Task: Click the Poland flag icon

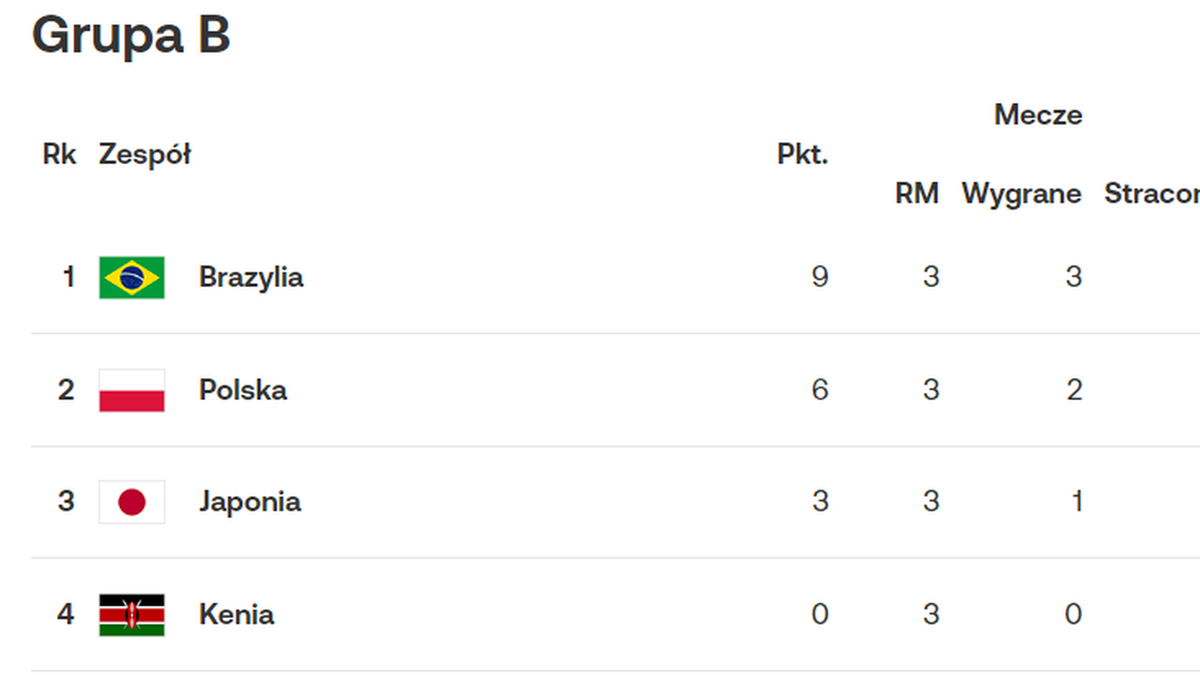Action: point(132,390)
